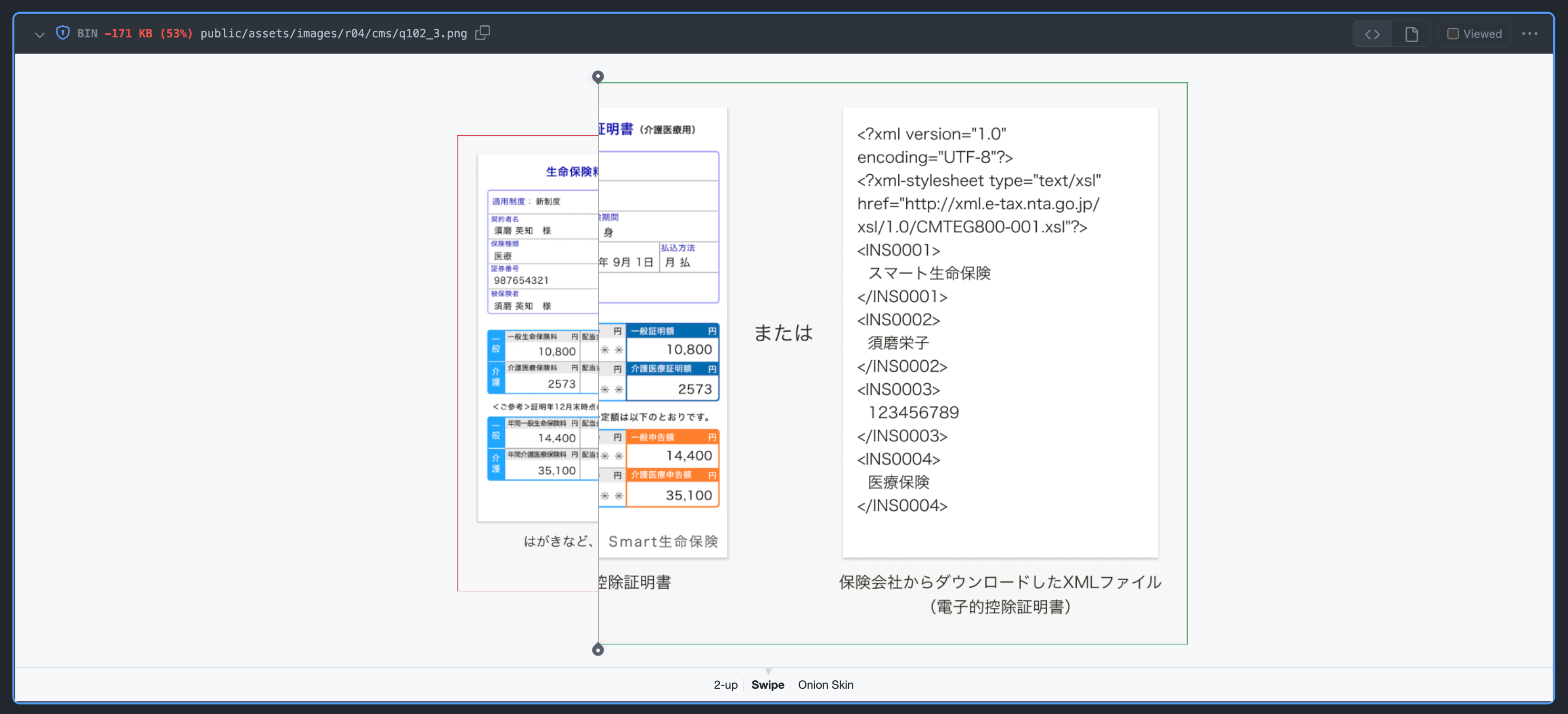Select the rich diff file view icon
The width and height of the screenshot is (1568, 714).
1411,34
